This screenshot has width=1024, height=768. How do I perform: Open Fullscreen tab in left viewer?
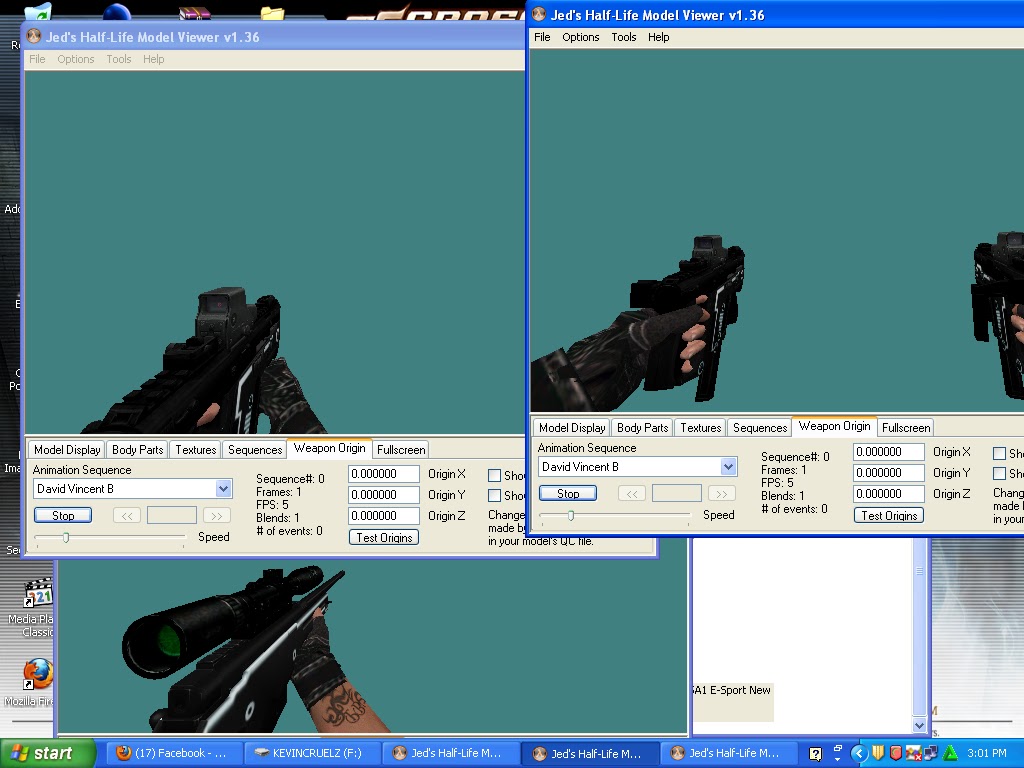tap(401, 450)
